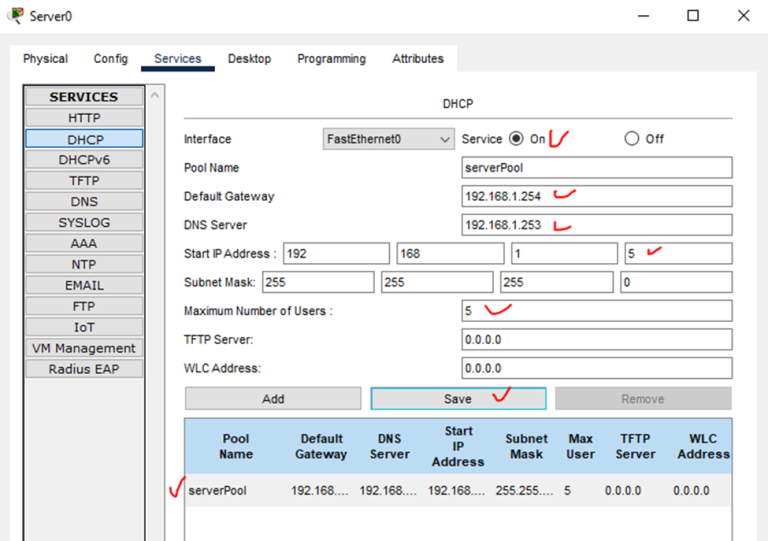Click the greyed-out Remove button

click(x=643, y=399)
